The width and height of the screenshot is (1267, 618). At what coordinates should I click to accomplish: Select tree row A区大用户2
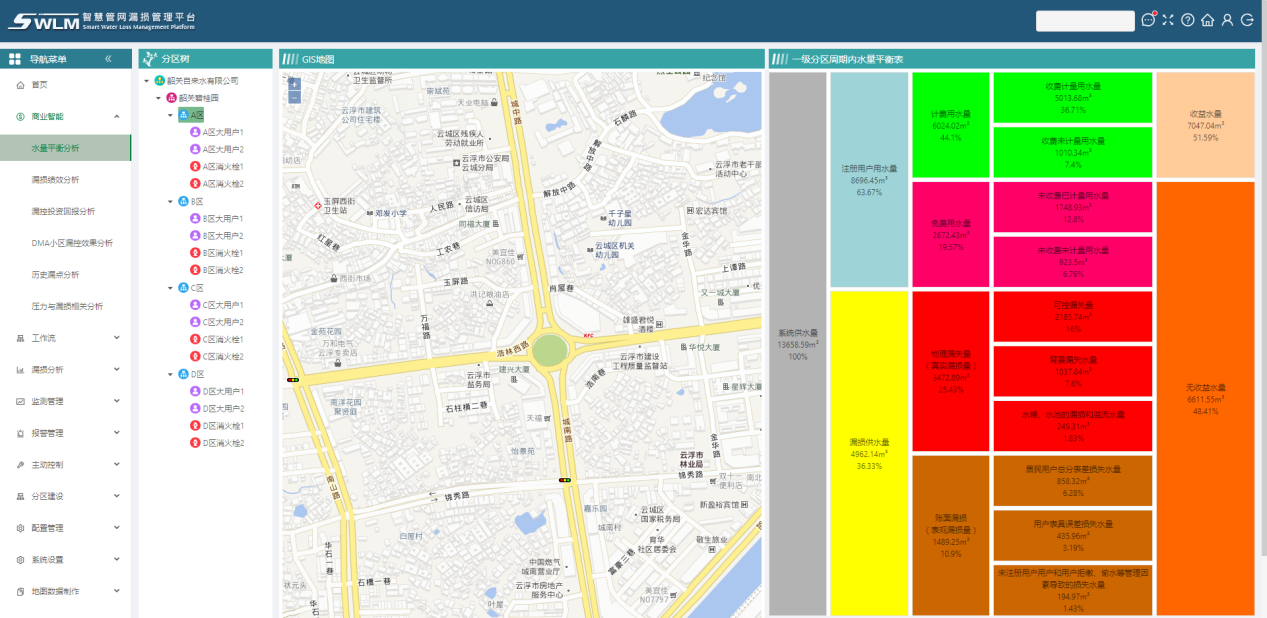tap(217, 150)
